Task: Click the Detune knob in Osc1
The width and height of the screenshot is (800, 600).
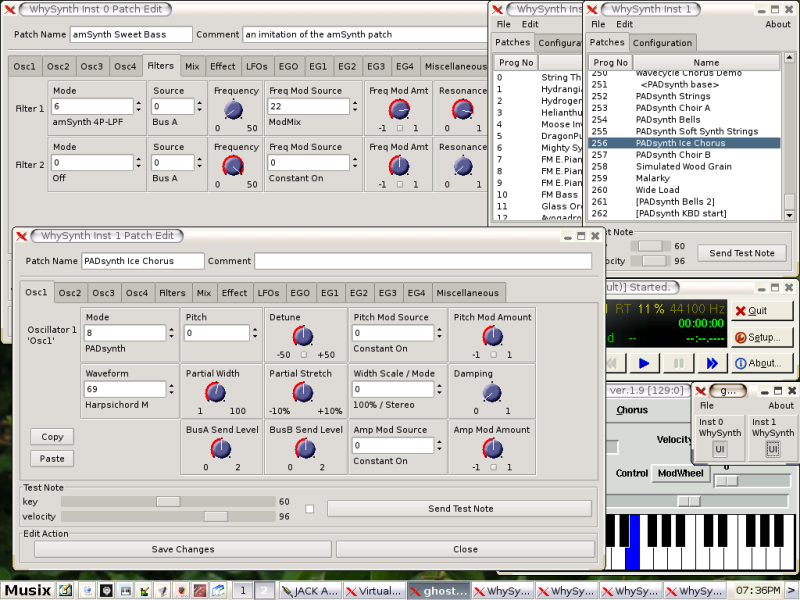Action: pyautogui.click(x=303, y=337)
